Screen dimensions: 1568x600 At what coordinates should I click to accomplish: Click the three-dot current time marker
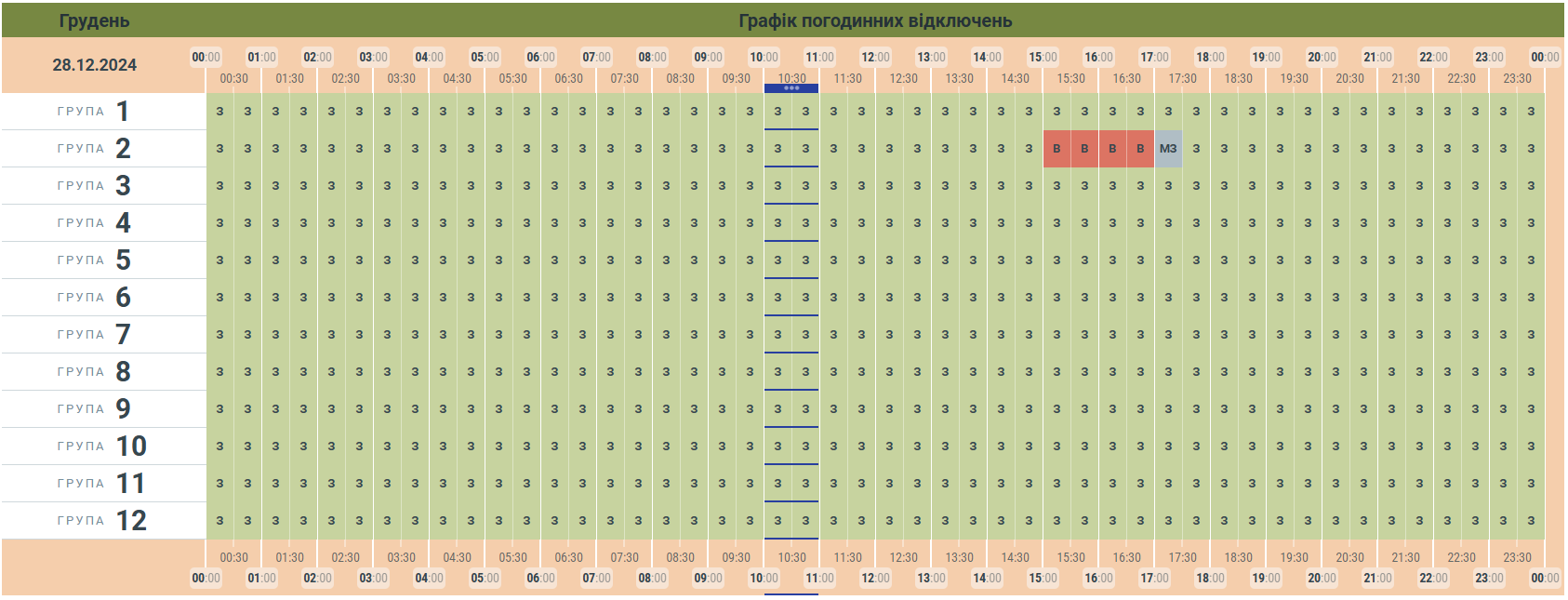point(791,88)
